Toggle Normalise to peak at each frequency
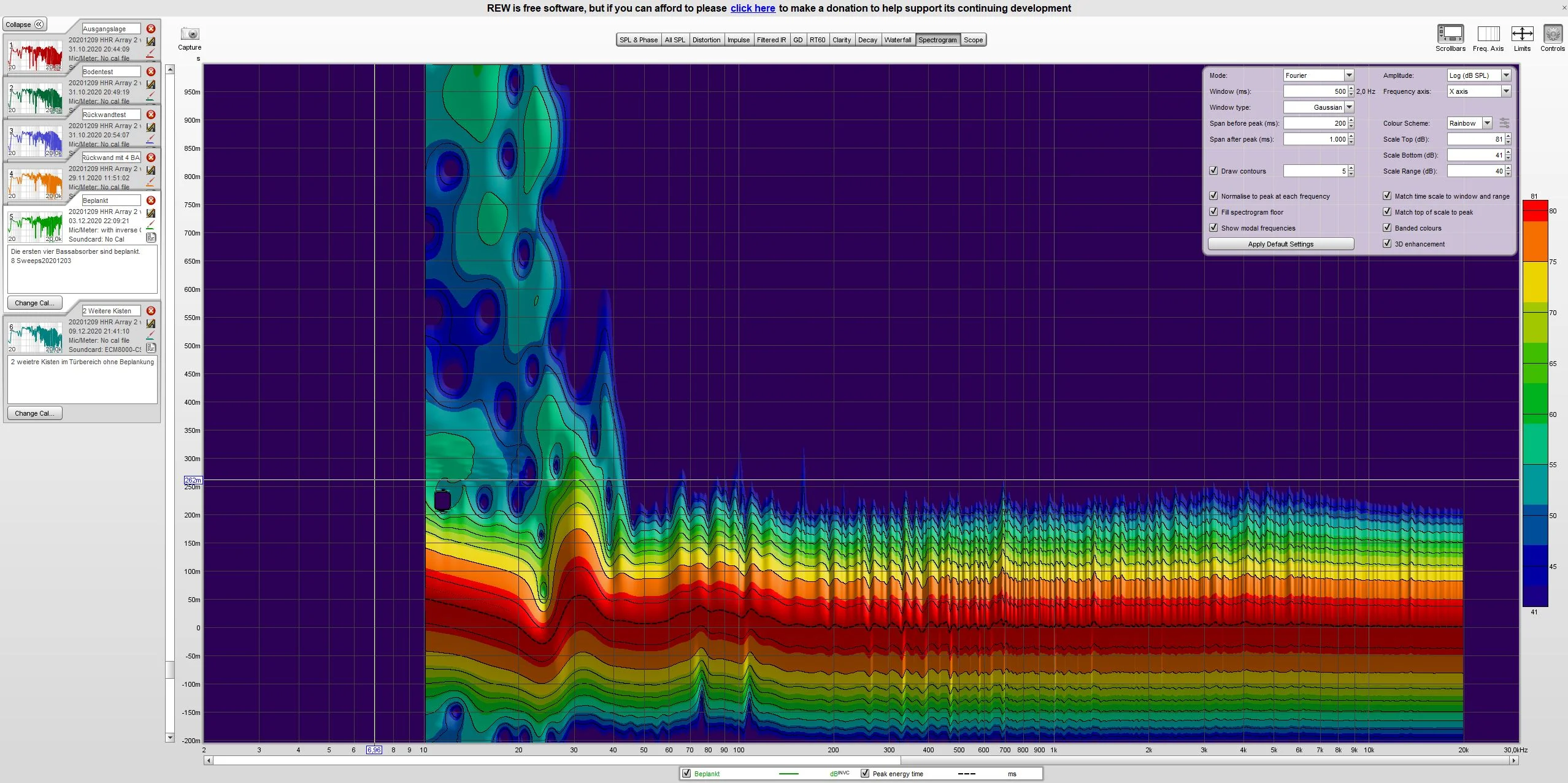The width and height of the screenshot is (1568, 783). 1213,196
